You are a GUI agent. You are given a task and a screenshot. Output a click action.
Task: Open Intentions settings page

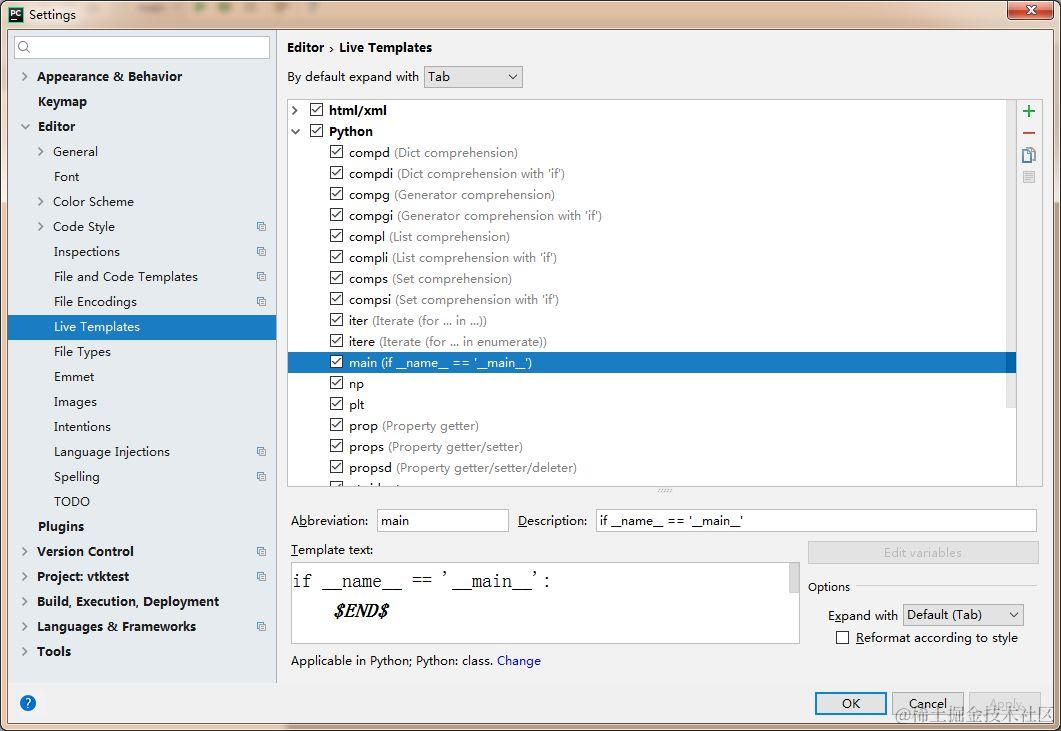pyautogui.click(x=82, y=426)
